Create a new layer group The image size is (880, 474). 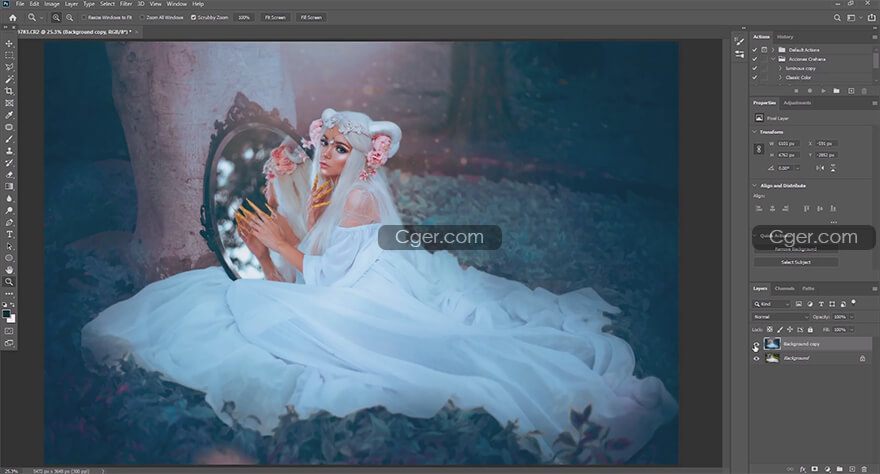pyautogui.click(x=840, y=469)
